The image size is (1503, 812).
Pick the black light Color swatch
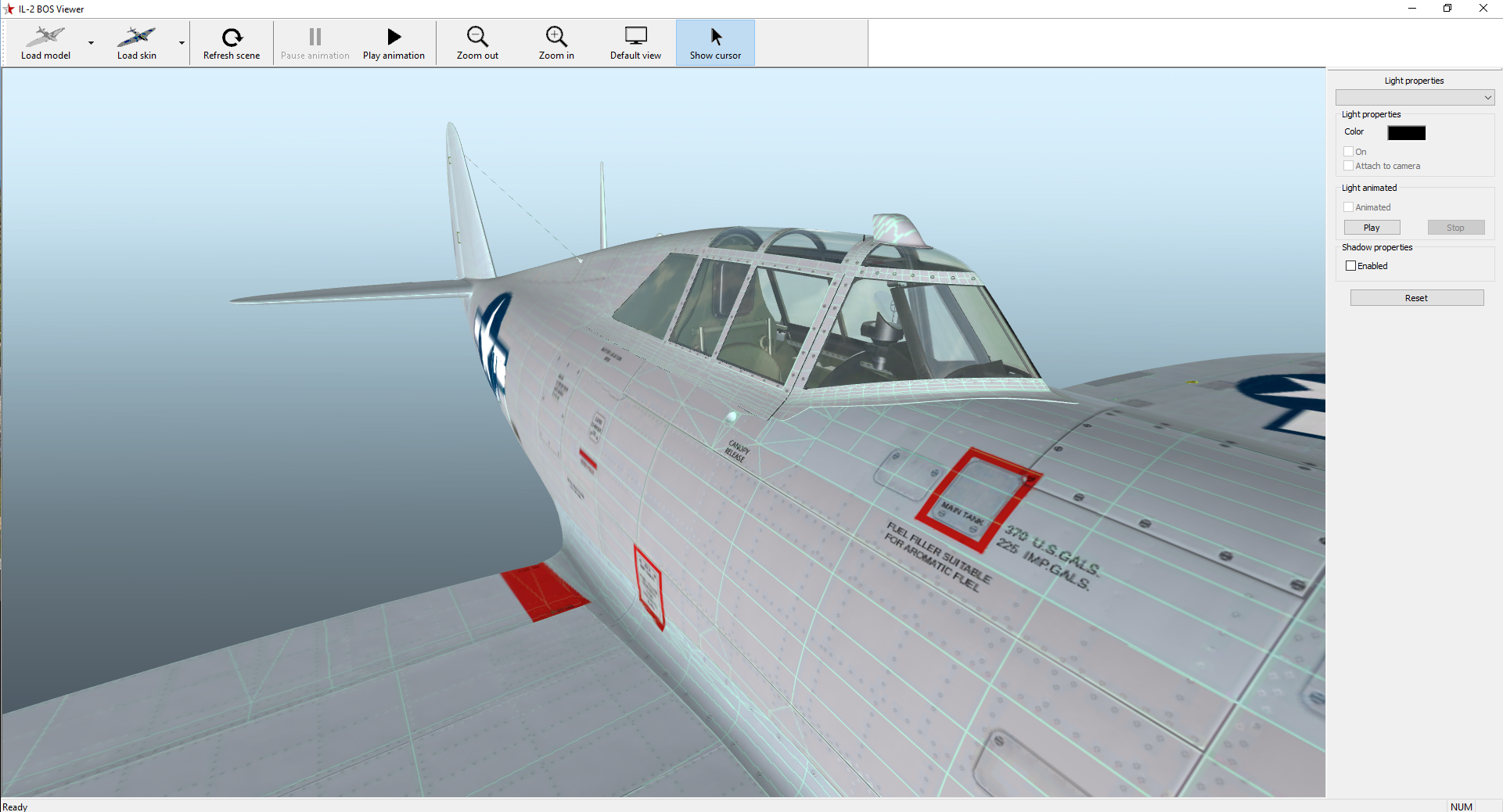click(x=1406, y=133)
